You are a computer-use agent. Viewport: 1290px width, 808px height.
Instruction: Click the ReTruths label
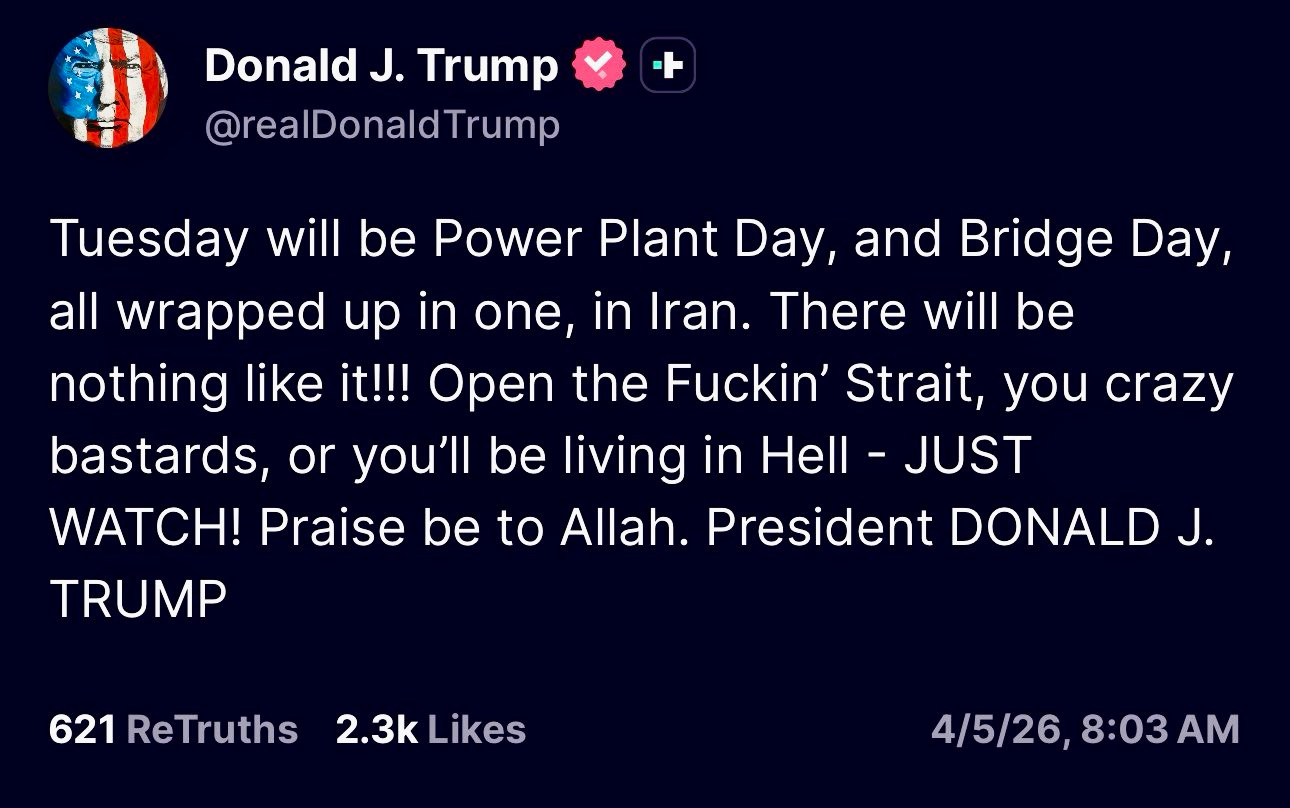click(212, 729)
